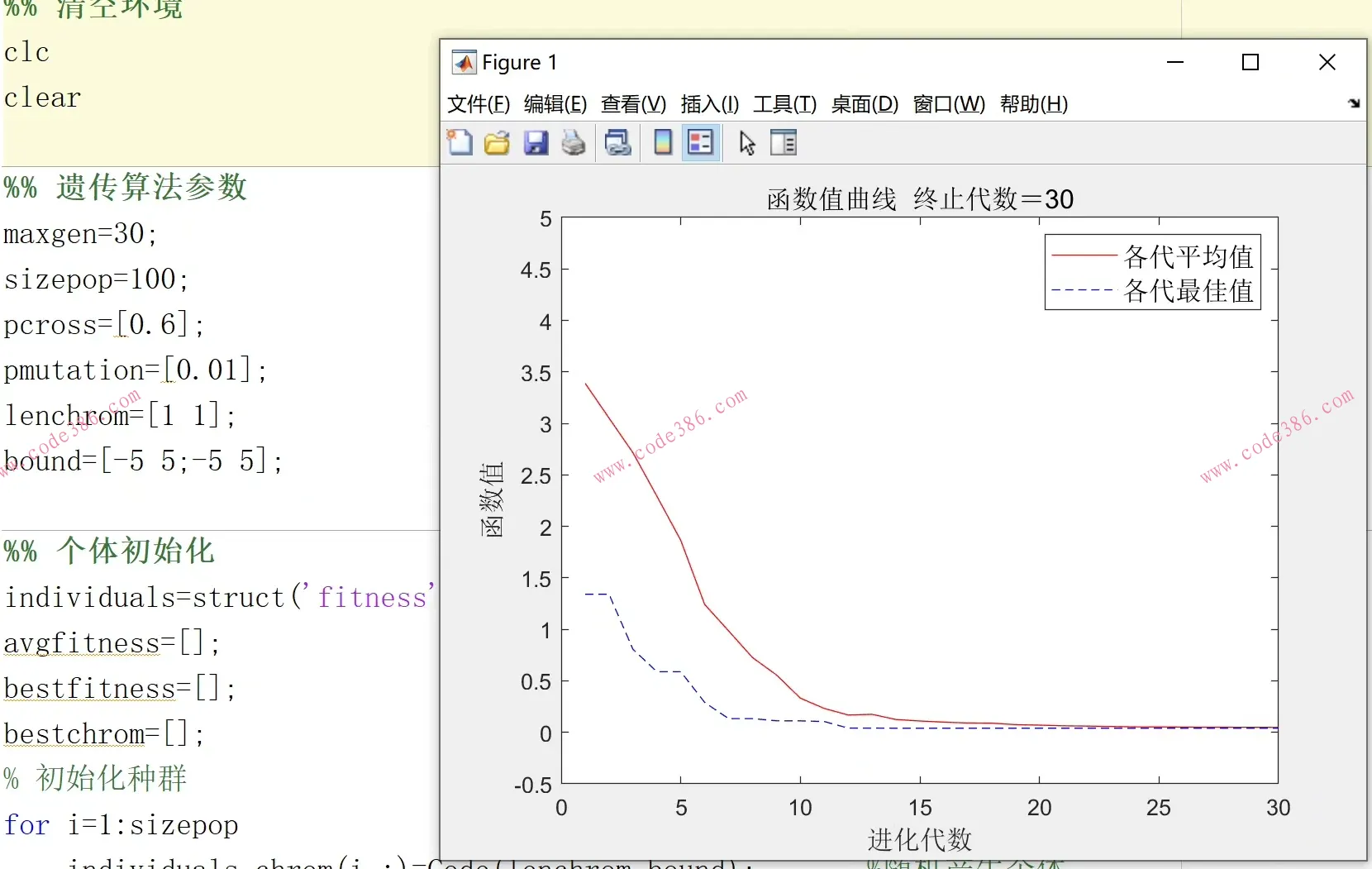Select the legend box in the plot
The height and width of the screenshot is (869, 1372).
point(1152,273)
